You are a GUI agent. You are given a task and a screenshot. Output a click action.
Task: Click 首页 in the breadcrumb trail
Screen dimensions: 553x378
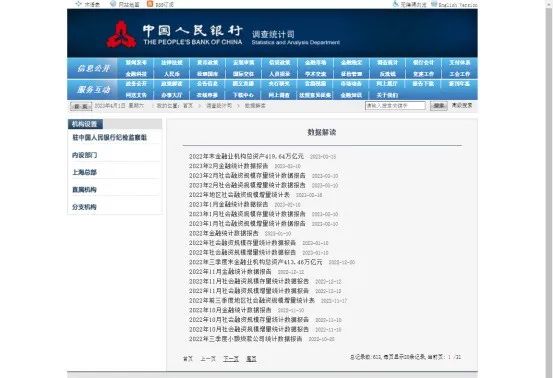[188, 106]
